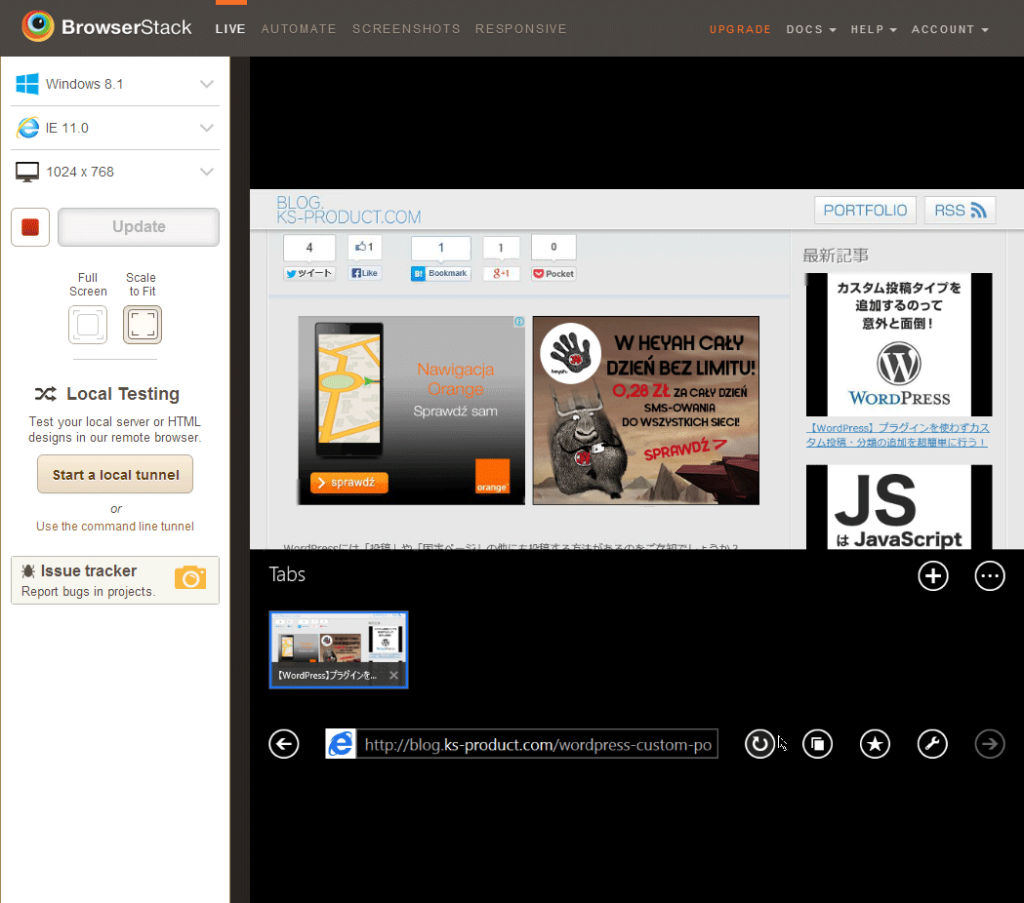
Task: Click the red stop session button
Action: (x=30, y=227)
